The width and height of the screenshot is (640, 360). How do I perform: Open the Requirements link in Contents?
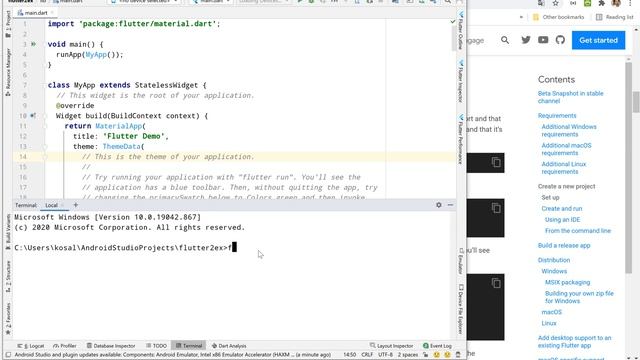pyautogui.click(x=557, y=116)
